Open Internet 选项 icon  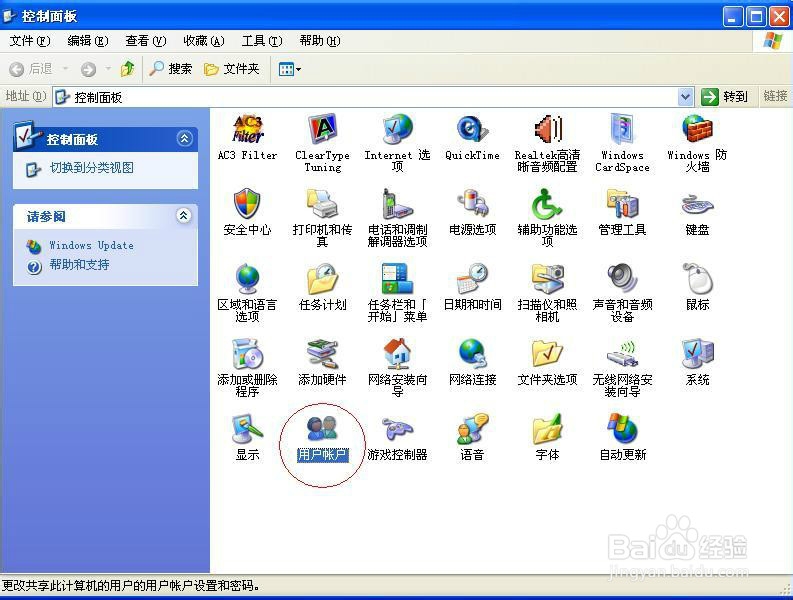(x=397, y=129)
